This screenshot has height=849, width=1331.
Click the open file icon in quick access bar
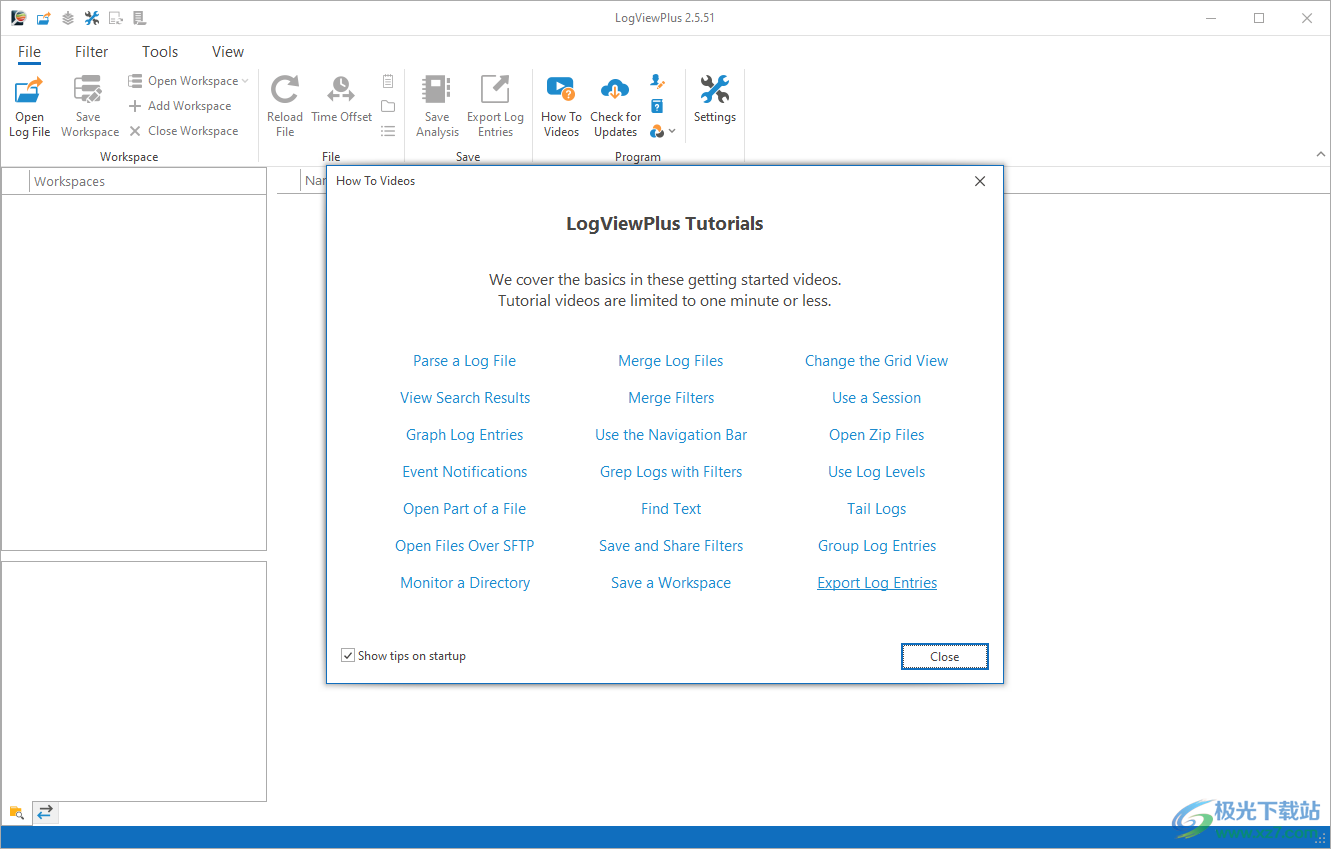[x=43, y=18]
